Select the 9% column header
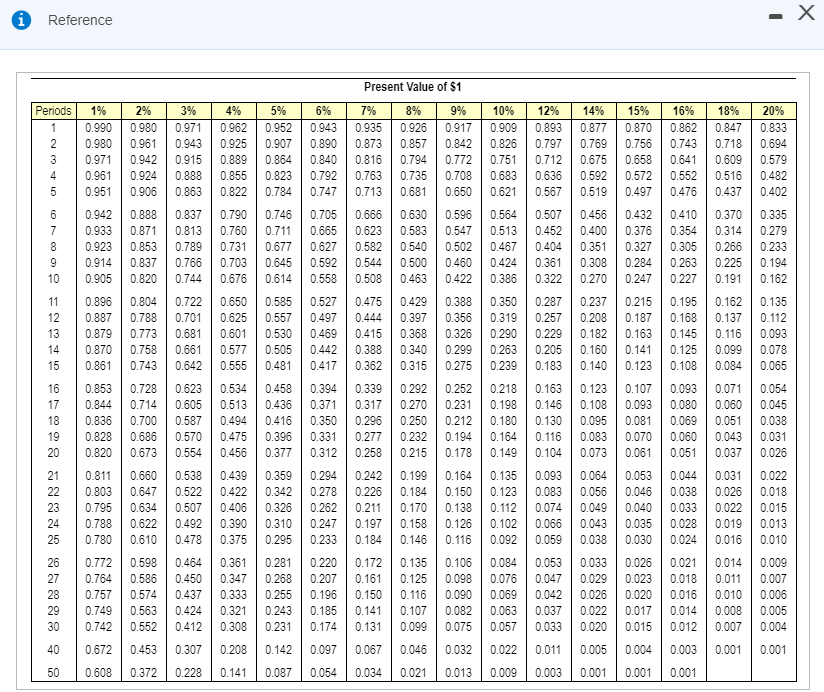 (x=459, y=111)
